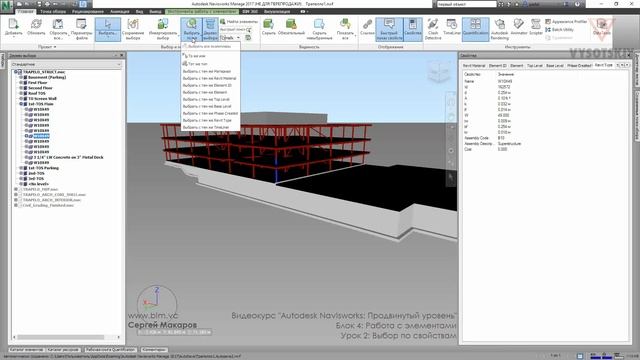This screenshot has width=640, height=360.
Task: Click Сохранение выбора (Save Selection) icon
Action: pos(133,24)
